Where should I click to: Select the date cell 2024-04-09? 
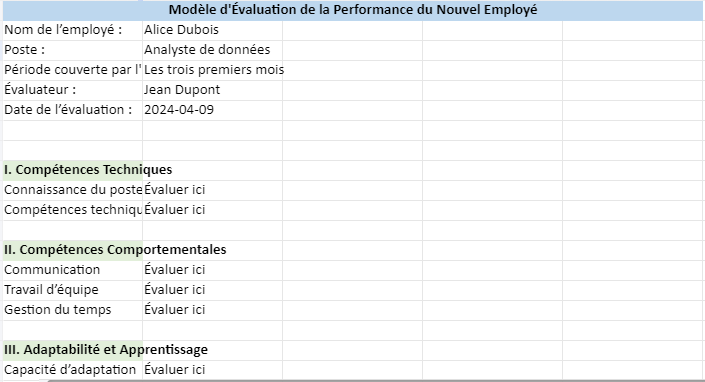tap(212, 110)
